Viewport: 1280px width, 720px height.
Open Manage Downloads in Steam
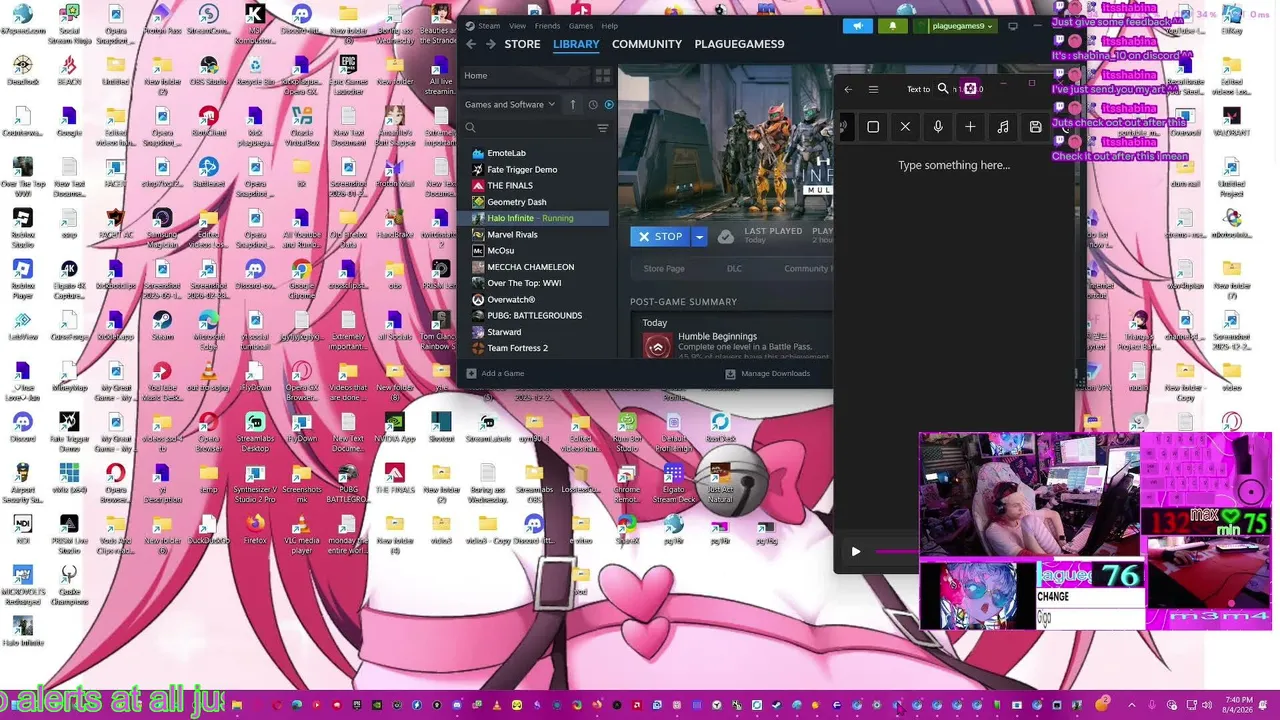[x=768, y=374]
